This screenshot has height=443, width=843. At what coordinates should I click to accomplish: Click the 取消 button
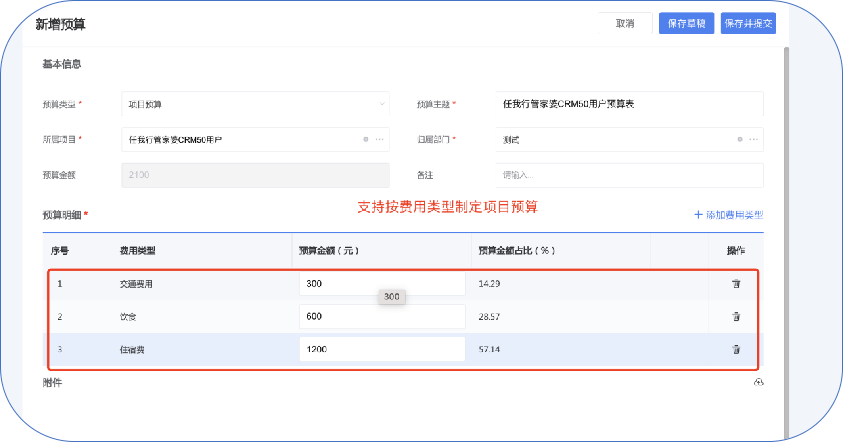click(x=626, y=23)
